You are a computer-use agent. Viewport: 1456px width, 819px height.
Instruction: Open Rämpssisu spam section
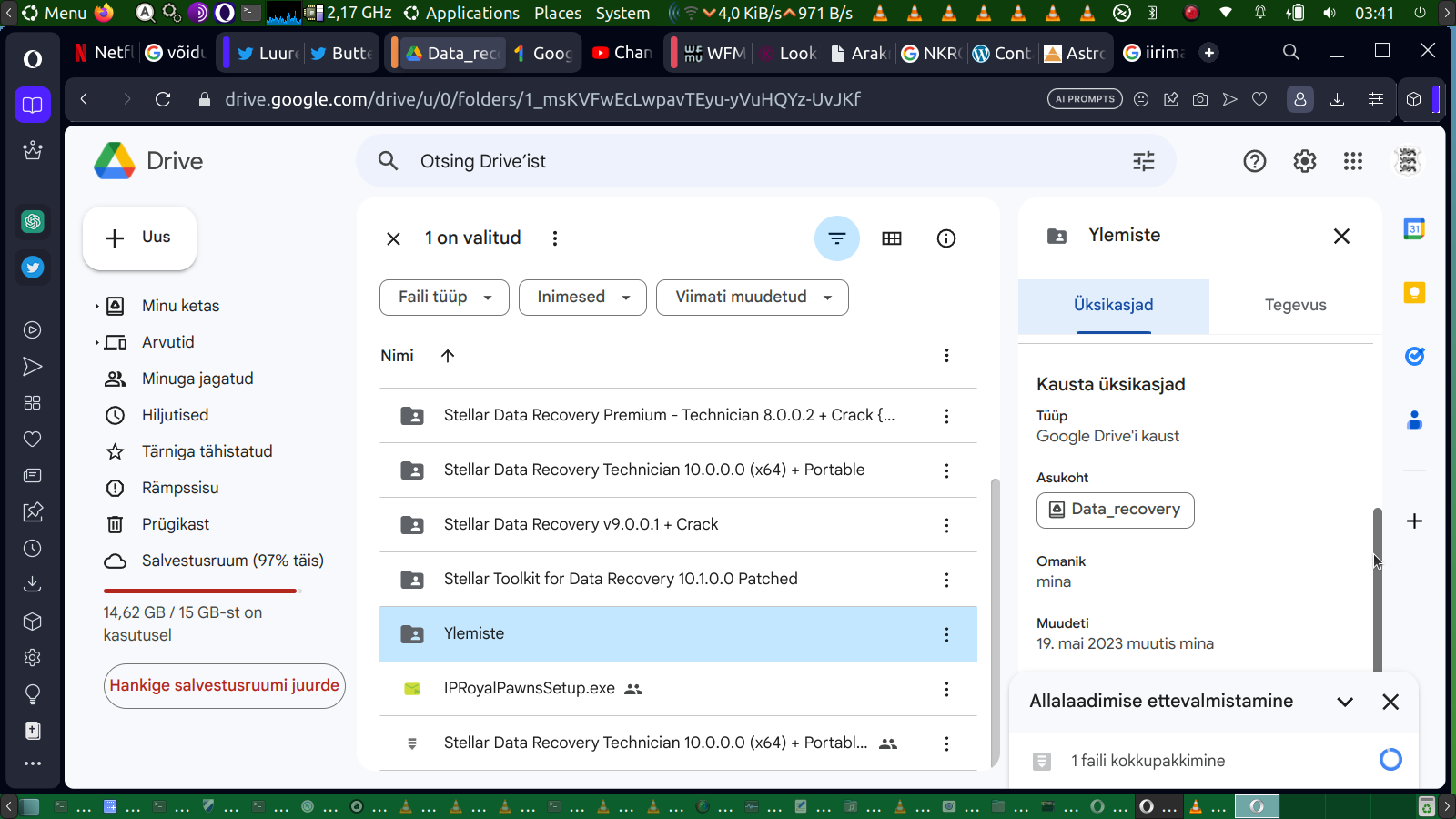pos(180,488)
